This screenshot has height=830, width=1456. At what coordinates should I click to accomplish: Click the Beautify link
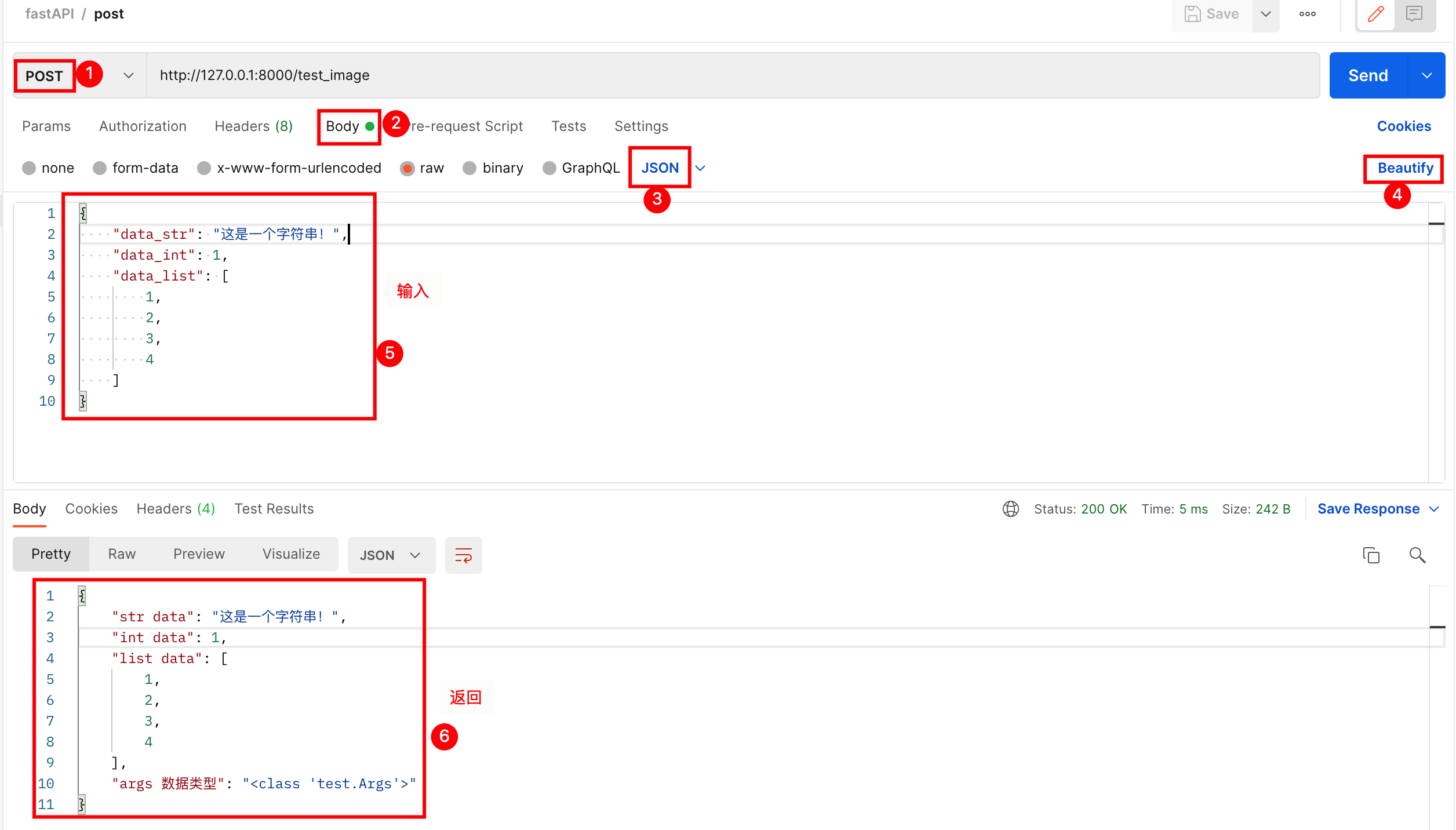(1405, 168)
